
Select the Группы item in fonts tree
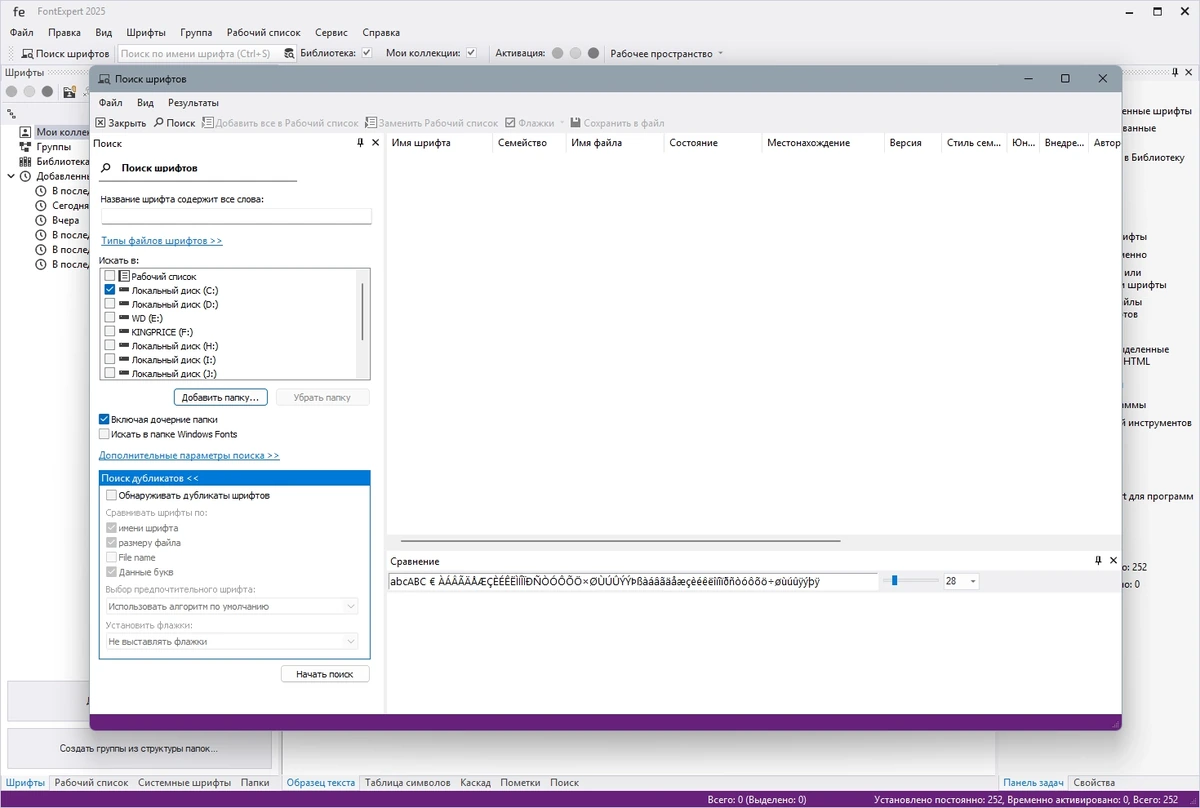coord(54,146)
